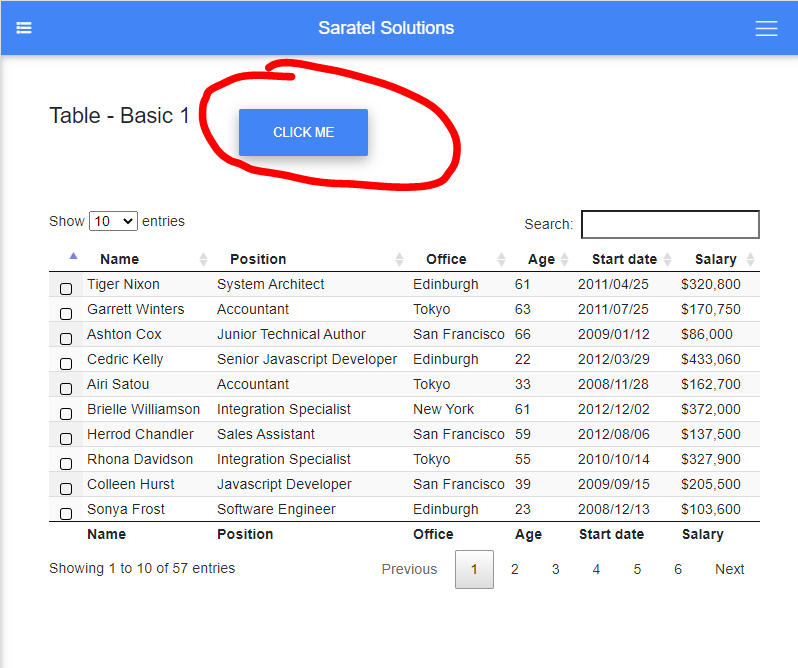Jump to page 6 in pagination
Viewport: 798px width, 668px height.
click(678, 569)
